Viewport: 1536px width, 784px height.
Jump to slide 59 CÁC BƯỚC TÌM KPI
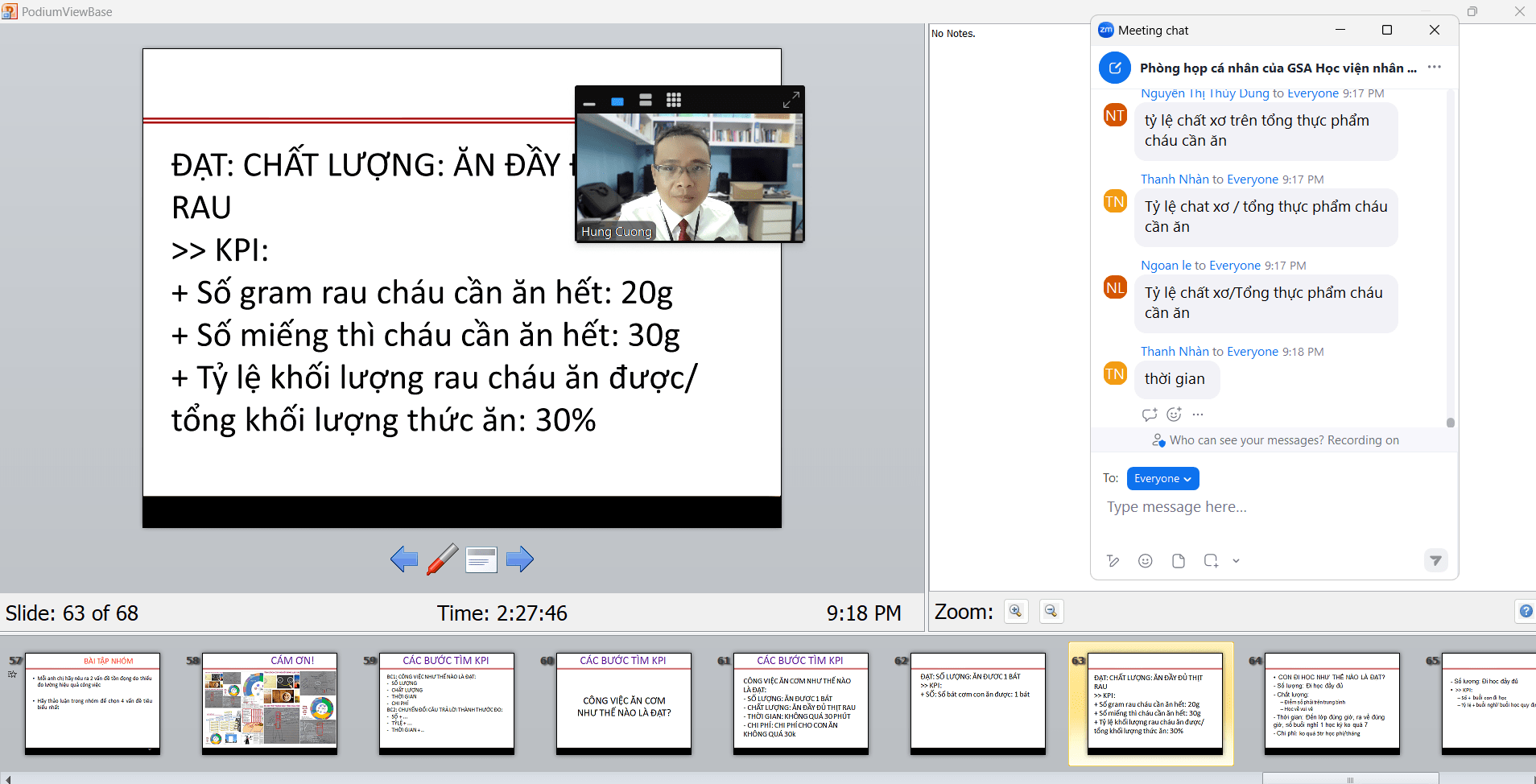point(447,704)
